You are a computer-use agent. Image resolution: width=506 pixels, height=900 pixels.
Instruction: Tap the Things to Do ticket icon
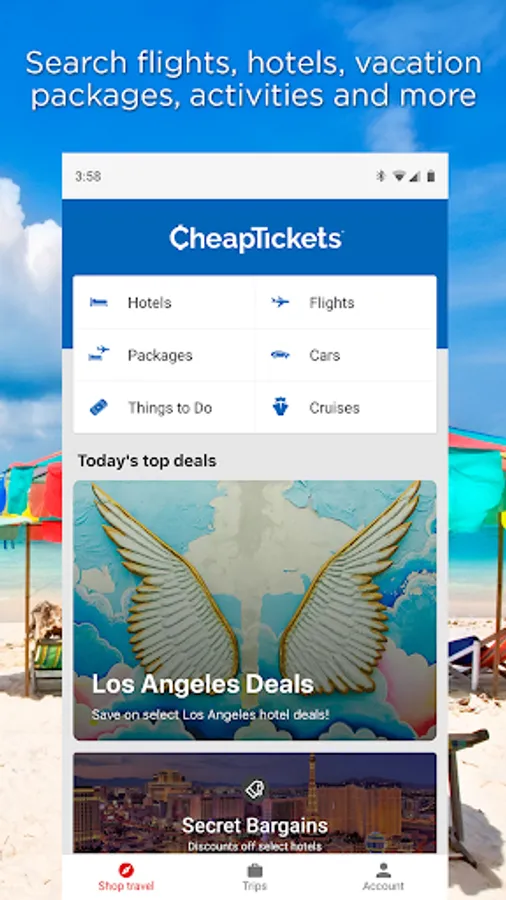click(99, 408)
